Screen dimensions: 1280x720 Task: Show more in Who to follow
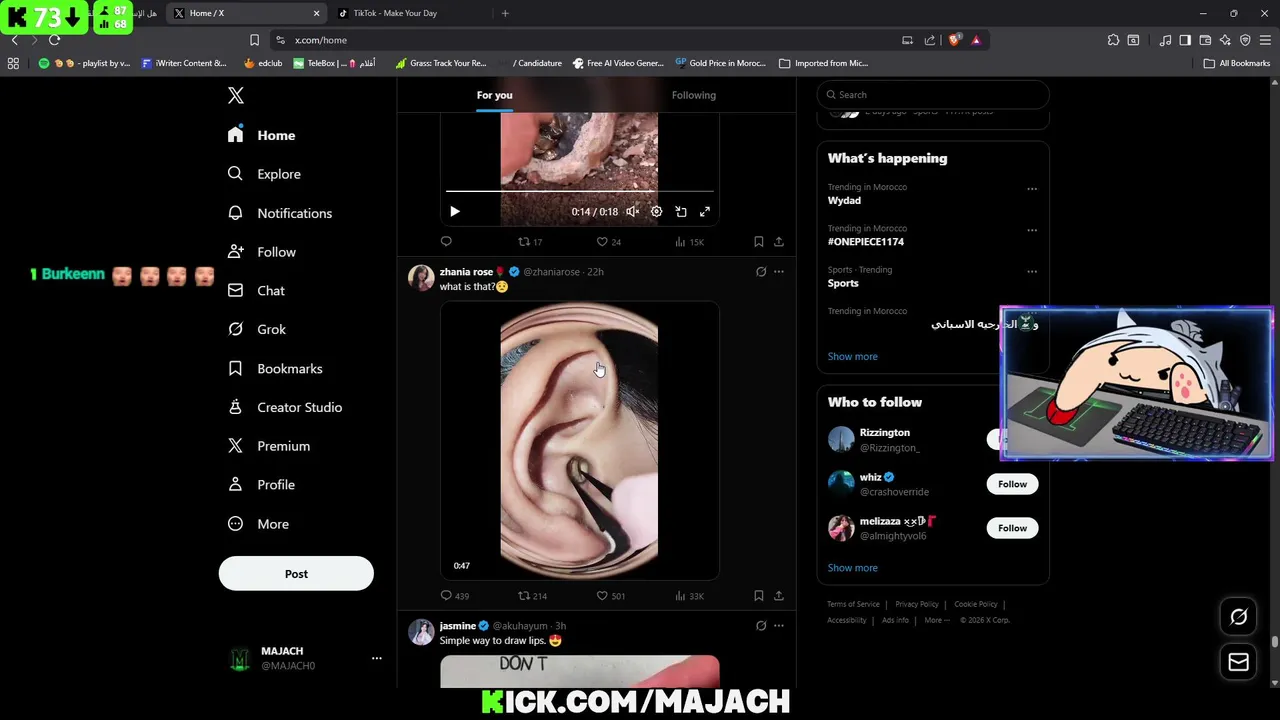point(852,568)
